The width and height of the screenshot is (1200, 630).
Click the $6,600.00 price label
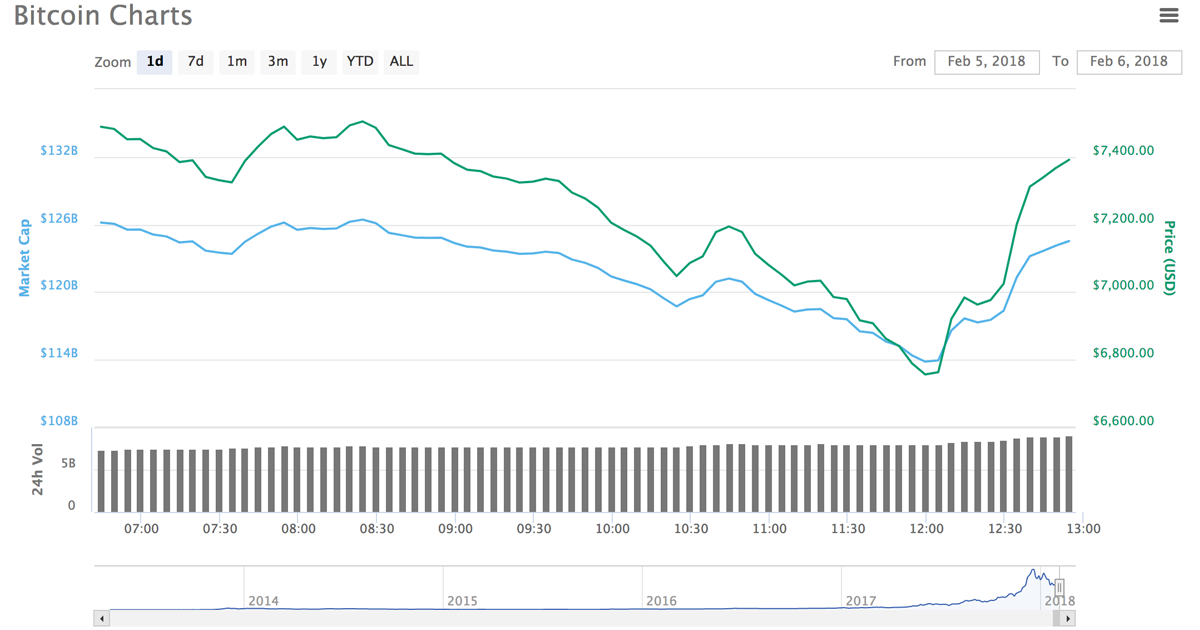[1123, 421]
